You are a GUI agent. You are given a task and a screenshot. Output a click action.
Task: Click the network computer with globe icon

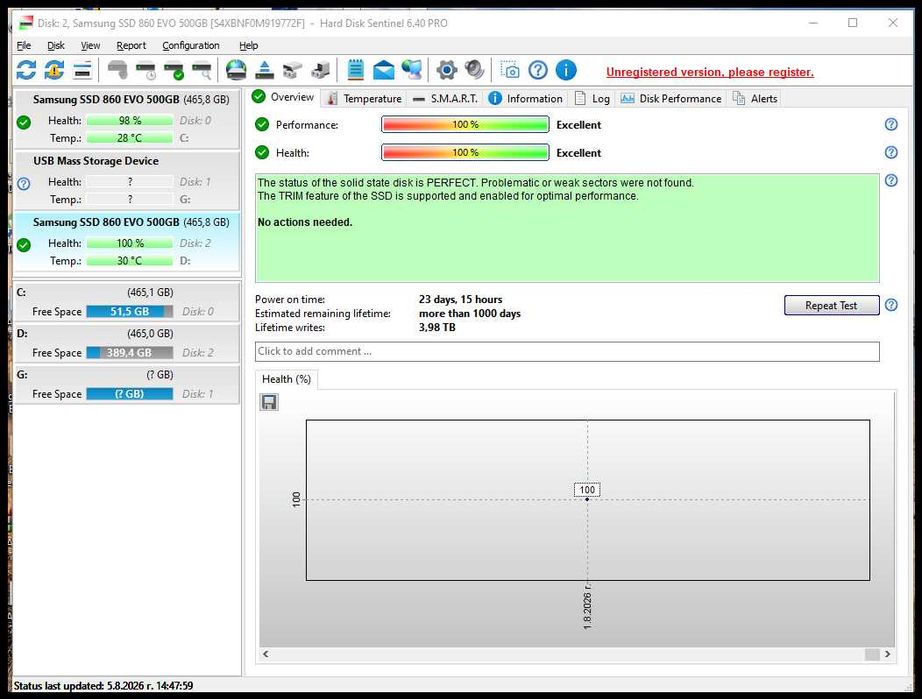(x=412, y=71)
